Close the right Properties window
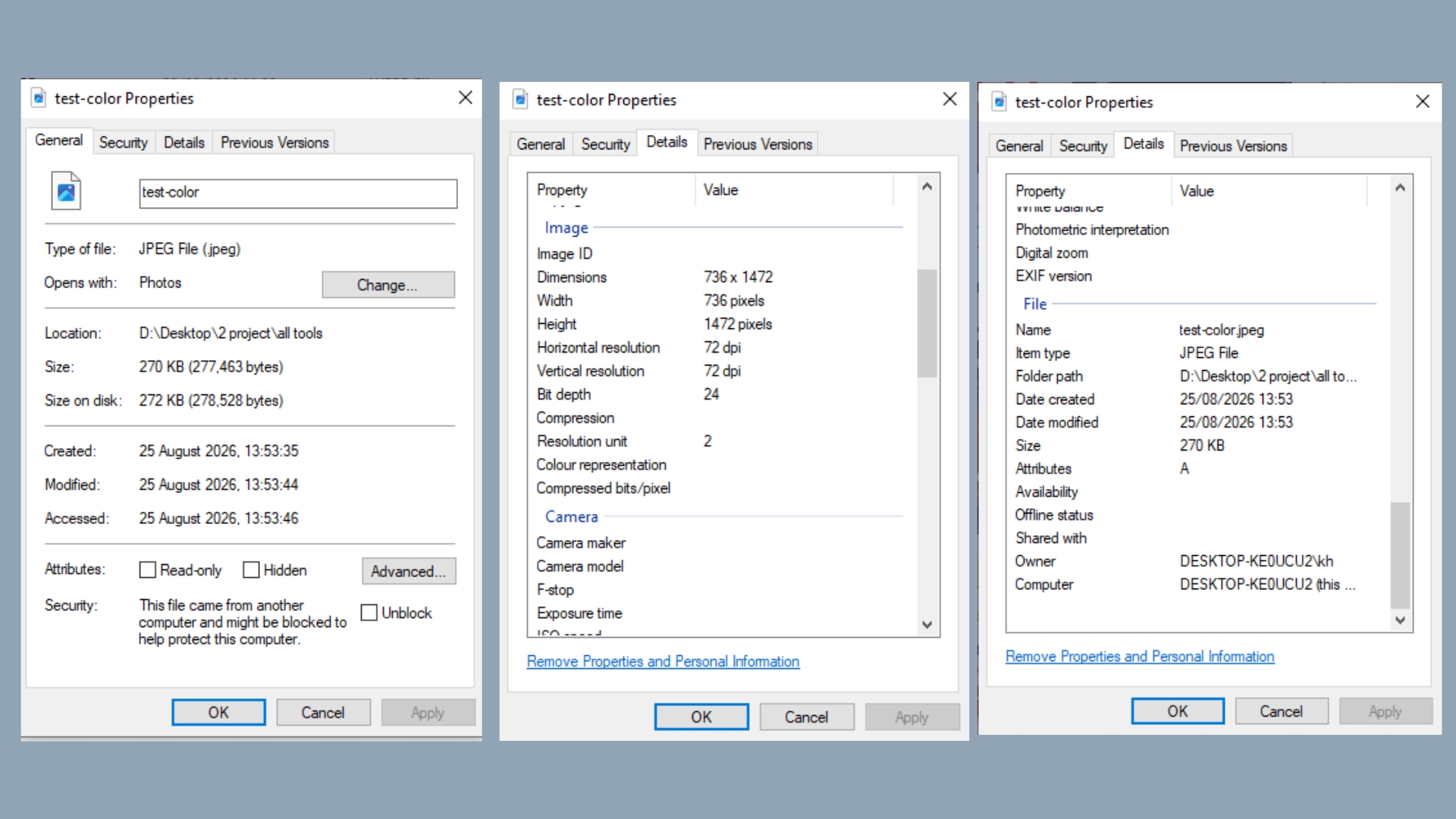 1423,102
